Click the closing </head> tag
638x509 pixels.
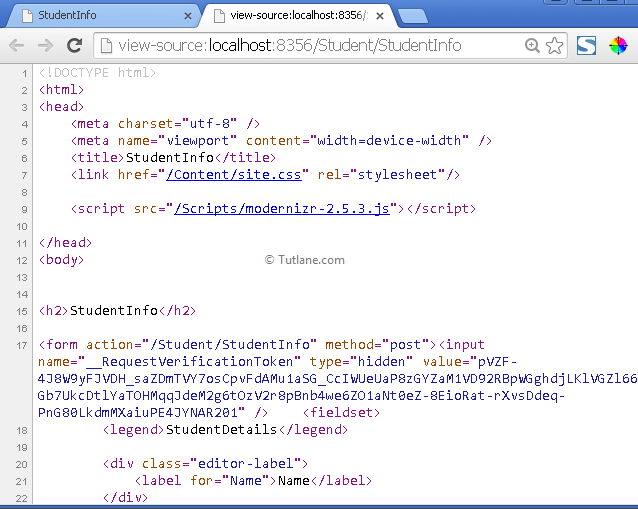click(x=66, y=242)
